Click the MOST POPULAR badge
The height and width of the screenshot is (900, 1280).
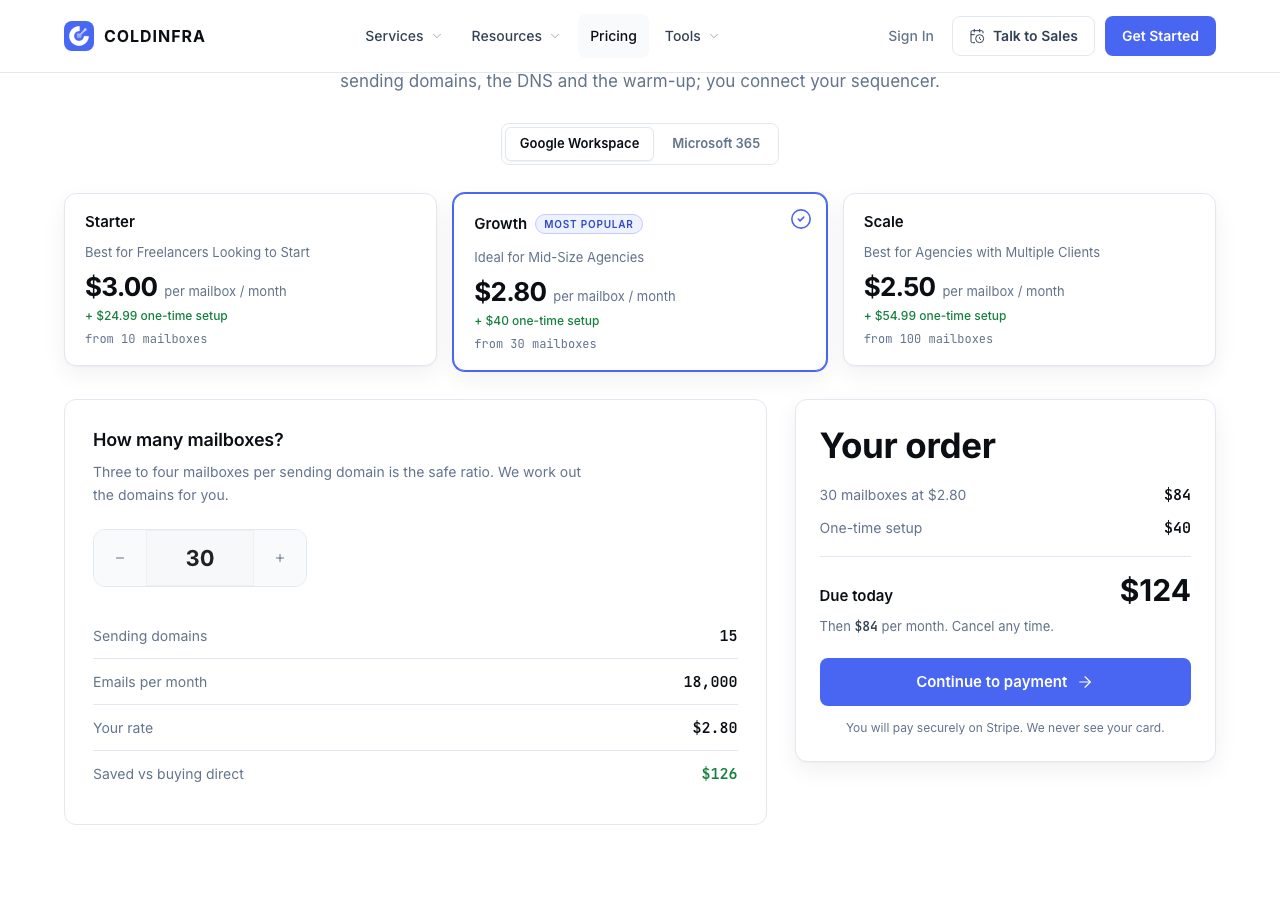point(589,224)
